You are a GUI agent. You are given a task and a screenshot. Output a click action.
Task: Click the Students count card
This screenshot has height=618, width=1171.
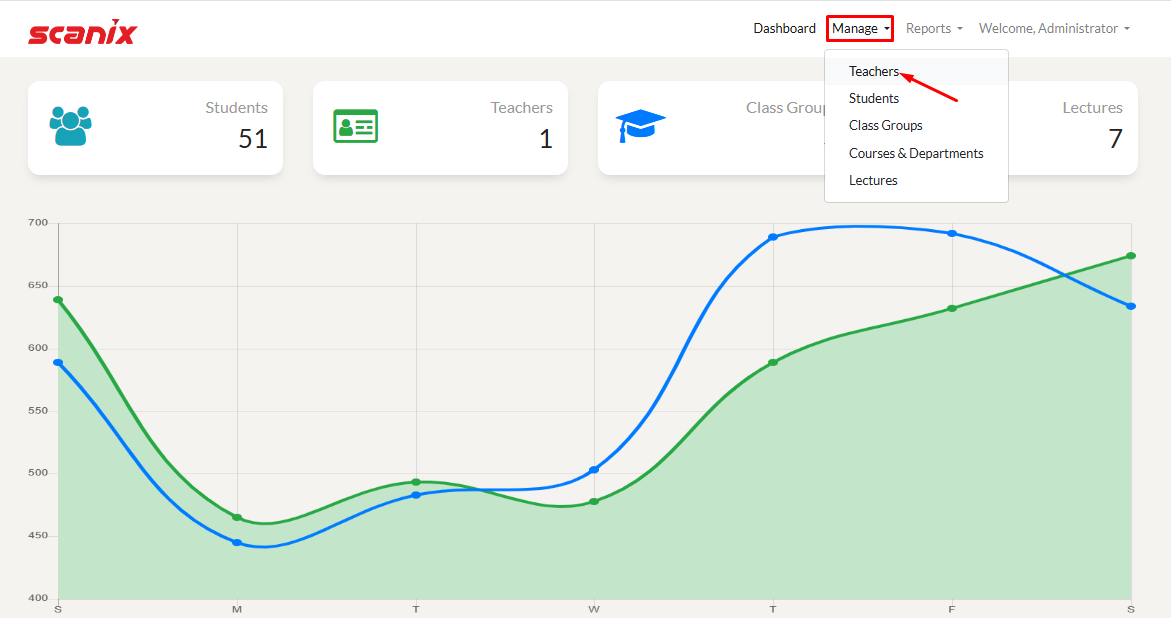155,128
